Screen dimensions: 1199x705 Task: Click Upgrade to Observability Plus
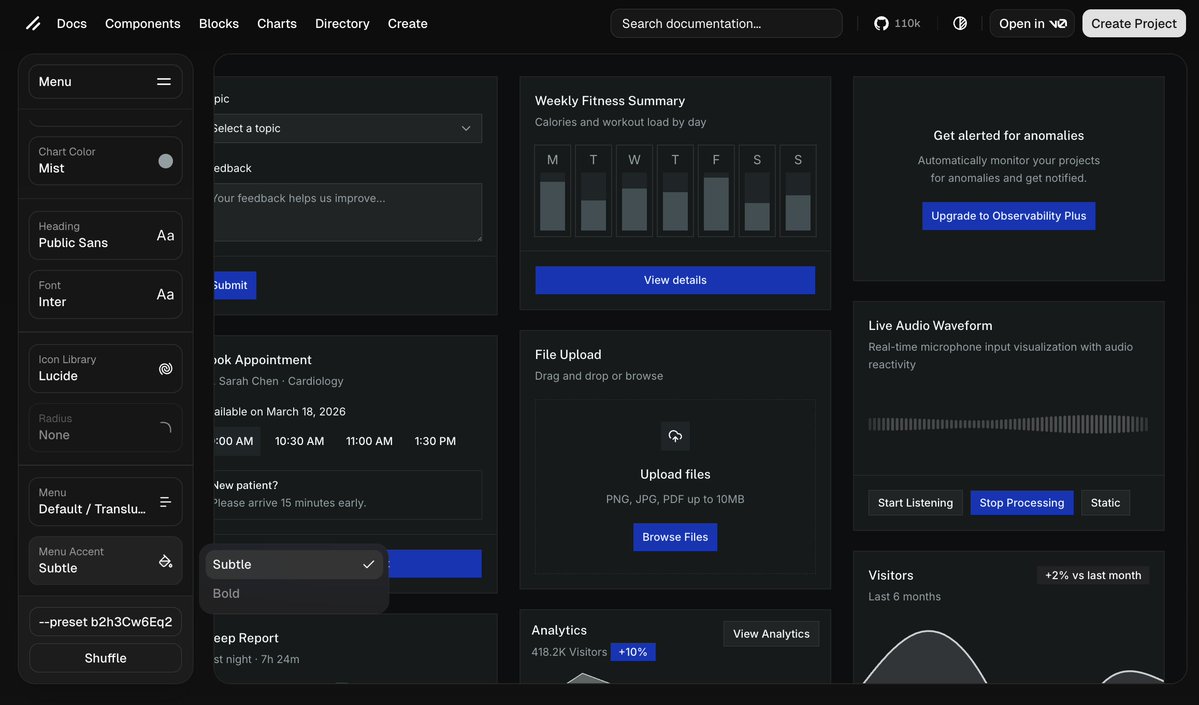tap(1008, 216)
